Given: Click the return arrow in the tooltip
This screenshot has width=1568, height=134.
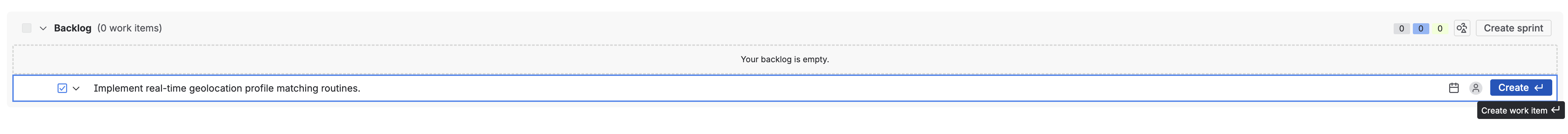Looking at the screenshot, I should [1555, 110].
